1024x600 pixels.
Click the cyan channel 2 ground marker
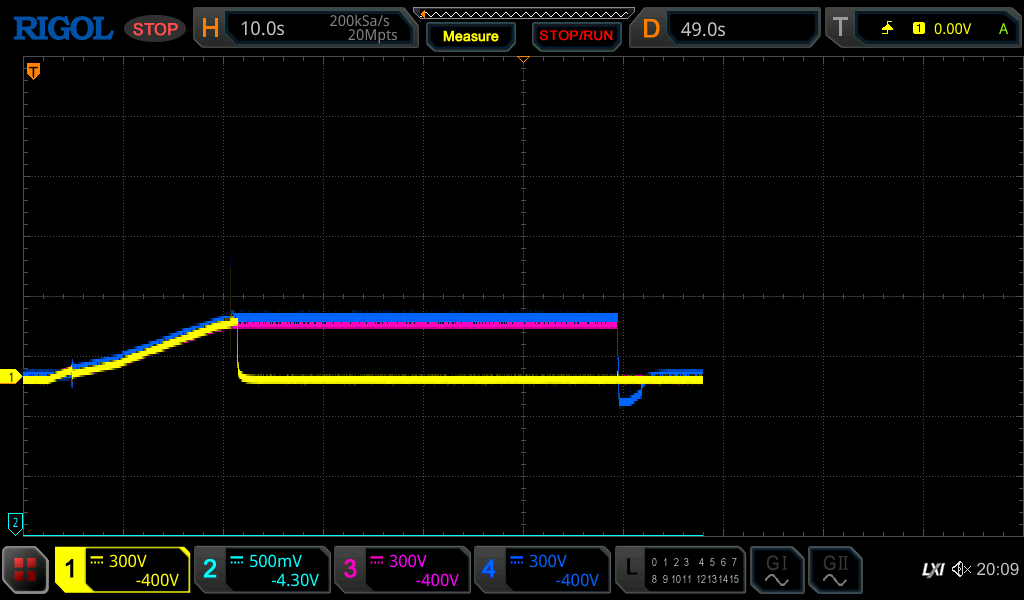(x=15, y=522)
